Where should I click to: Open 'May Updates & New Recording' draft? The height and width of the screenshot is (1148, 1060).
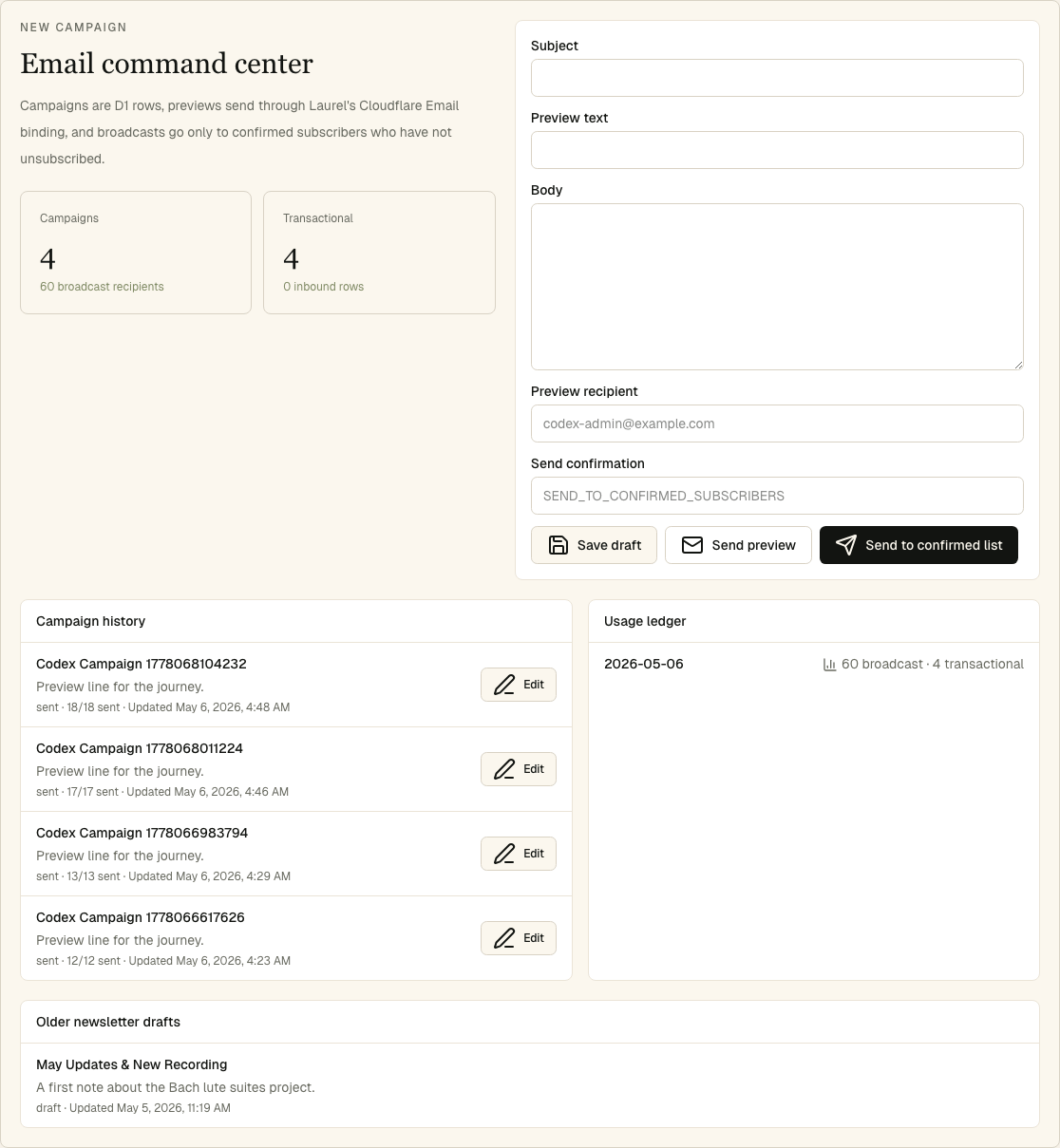pyautogui.click(x=132, y=1064)
